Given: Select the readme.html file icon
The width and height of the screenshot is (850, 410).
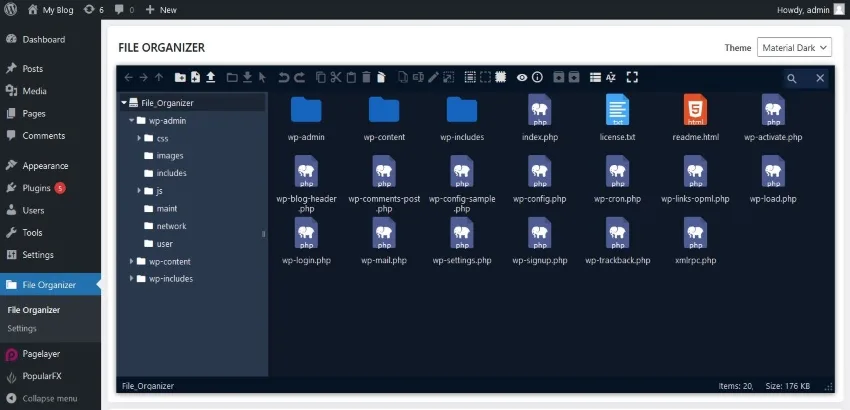Looking at the screenshot, I should point(696,109).
